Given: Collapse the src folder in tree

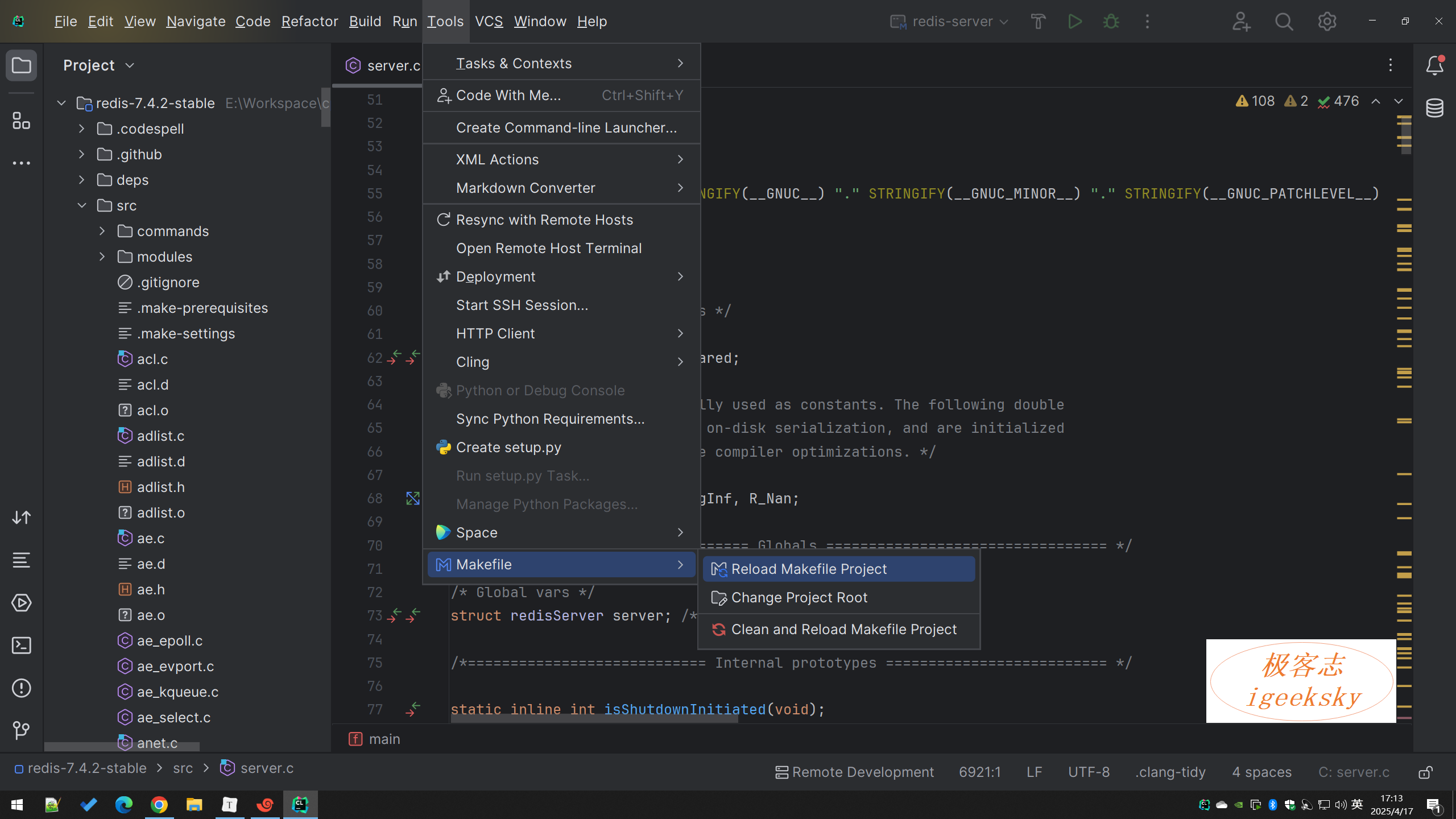Looking at the screenshot, I should click(x=82, y=205).
